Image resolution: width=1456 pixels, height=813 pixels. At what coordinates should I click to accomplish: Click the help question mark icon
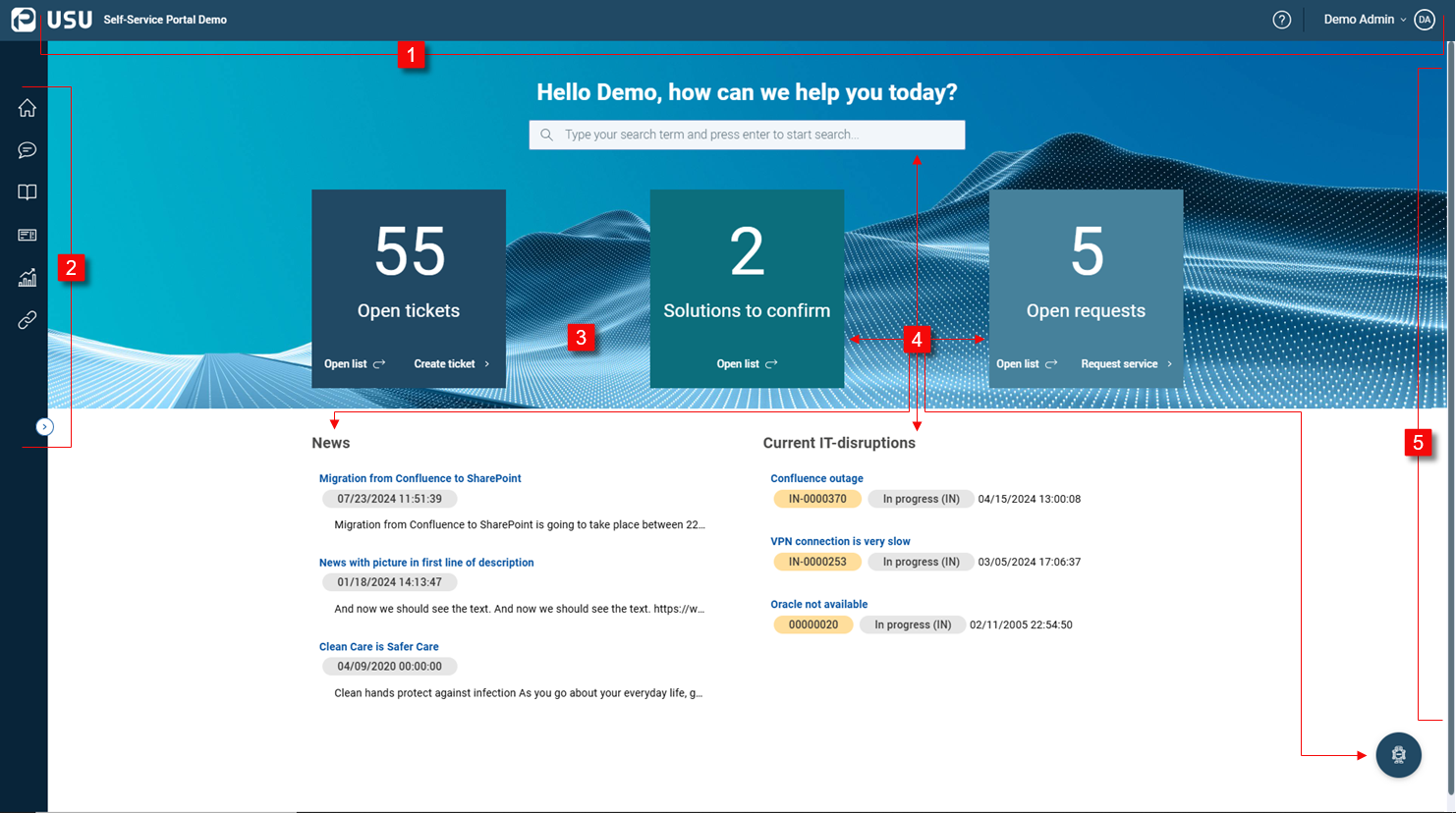1282,20
